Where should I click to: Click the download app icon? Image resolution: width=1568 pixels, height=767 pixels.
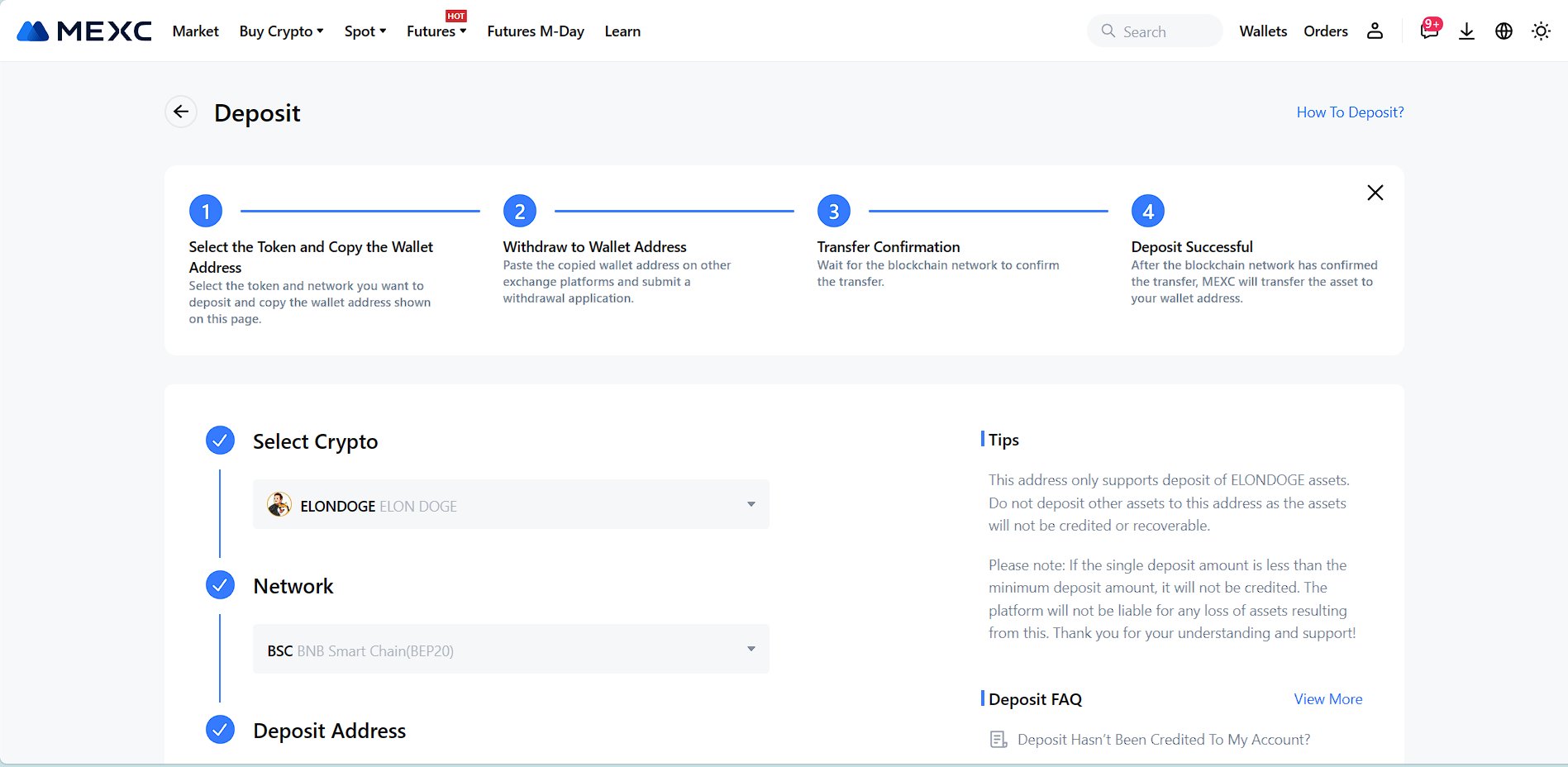pyautogui.click(x=1466, y=31)
